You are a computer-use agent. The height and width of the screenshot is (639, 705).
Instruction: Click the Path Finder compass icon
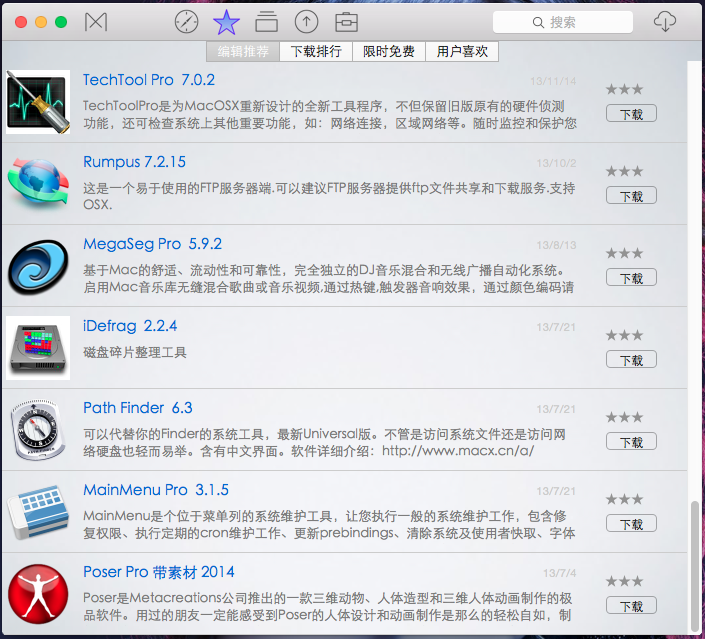38,430
